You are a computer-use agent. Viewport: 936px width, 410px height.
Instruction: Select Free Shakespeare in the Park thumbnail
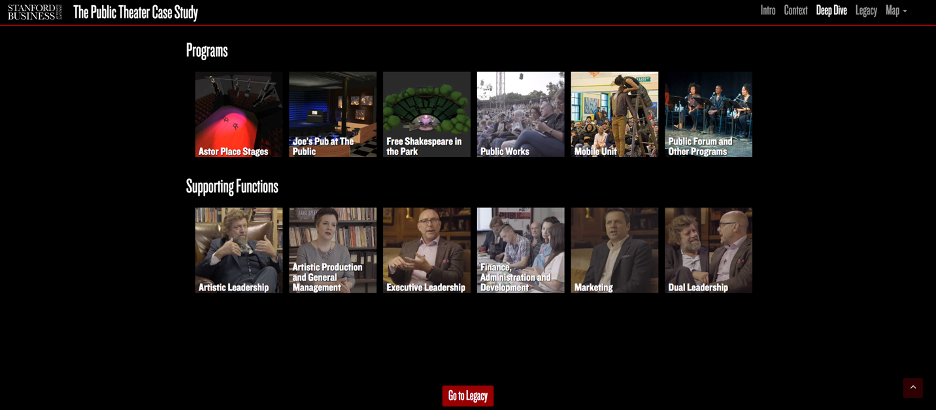(x=427, y=115)
